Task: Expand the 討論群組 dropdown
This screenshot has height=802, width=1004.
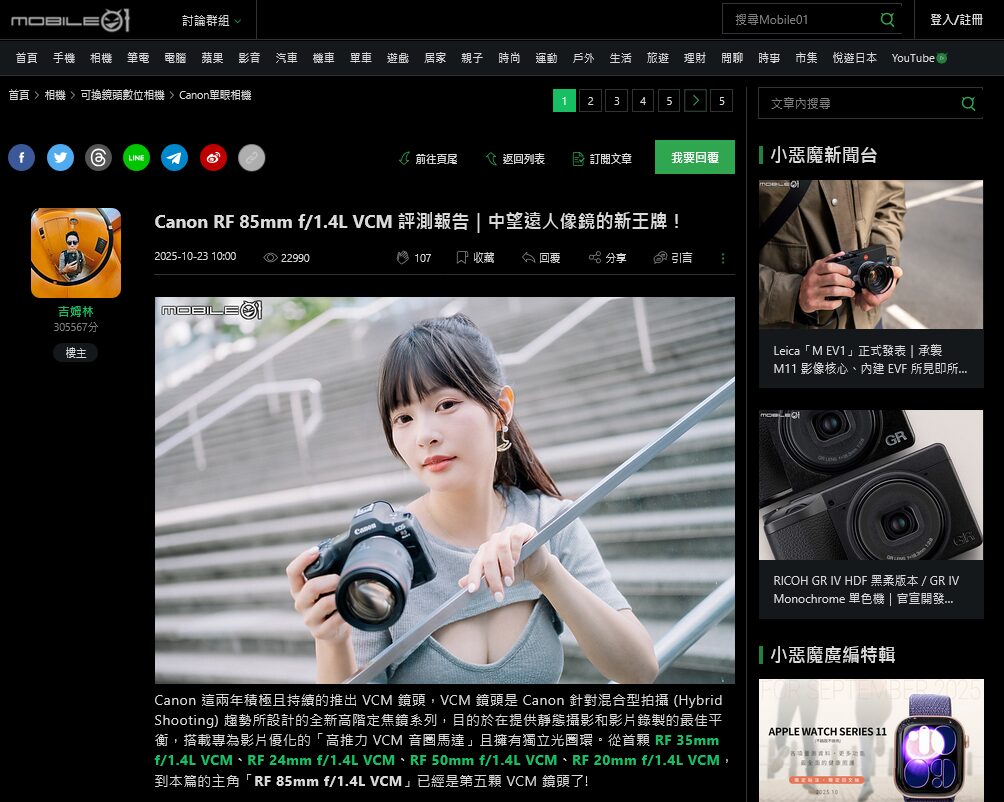Action: point(212,20)
